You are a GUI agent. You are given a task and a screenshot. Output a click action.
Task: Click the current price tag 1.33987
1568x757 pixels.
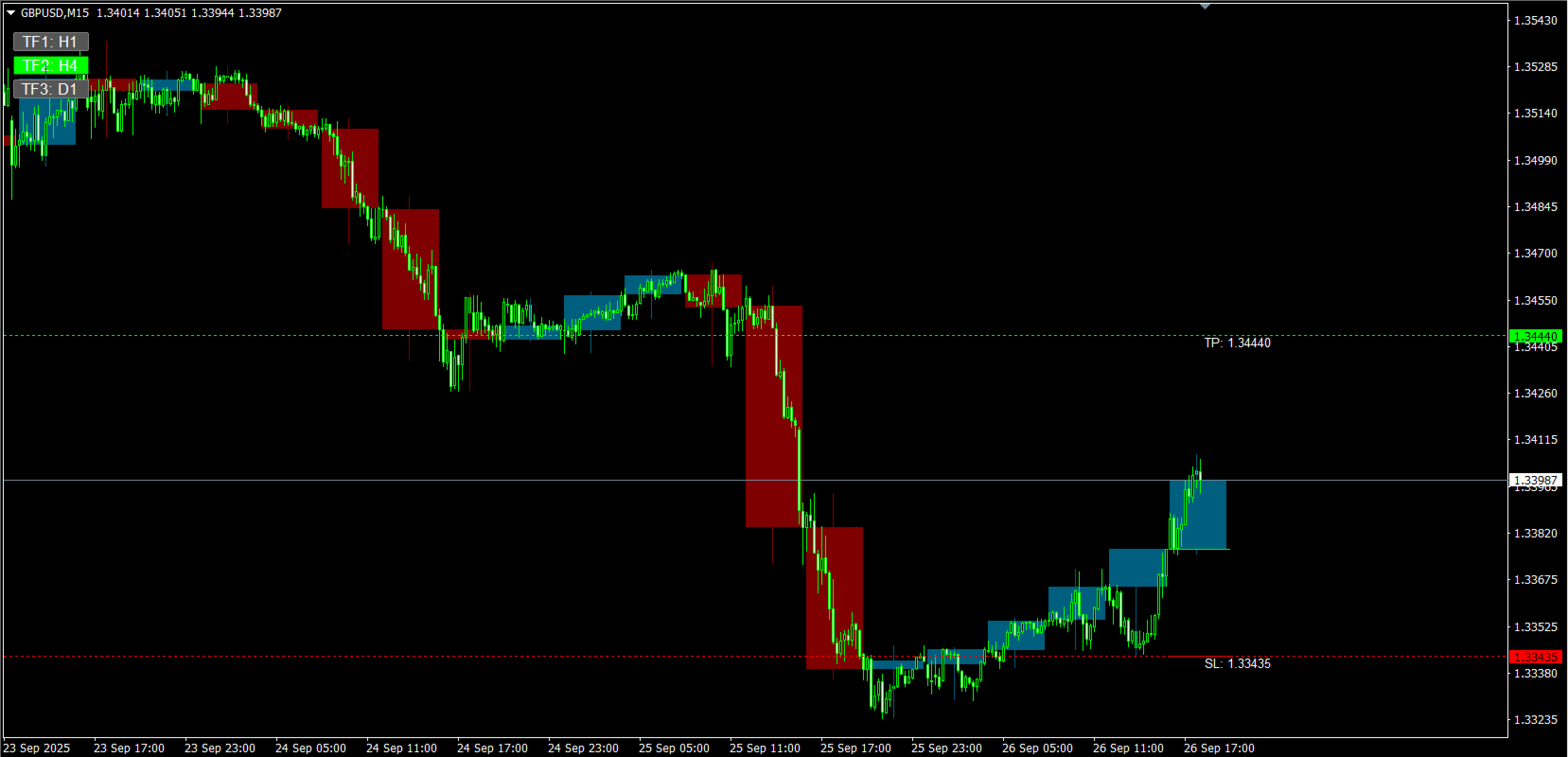(x=1535, y=481)
